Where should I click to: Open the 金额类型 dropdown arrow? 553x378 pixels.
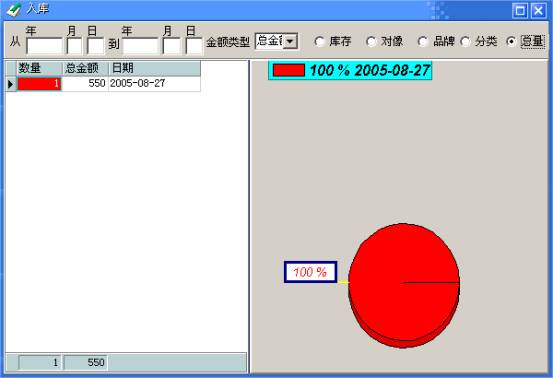(x=290, y=42)
